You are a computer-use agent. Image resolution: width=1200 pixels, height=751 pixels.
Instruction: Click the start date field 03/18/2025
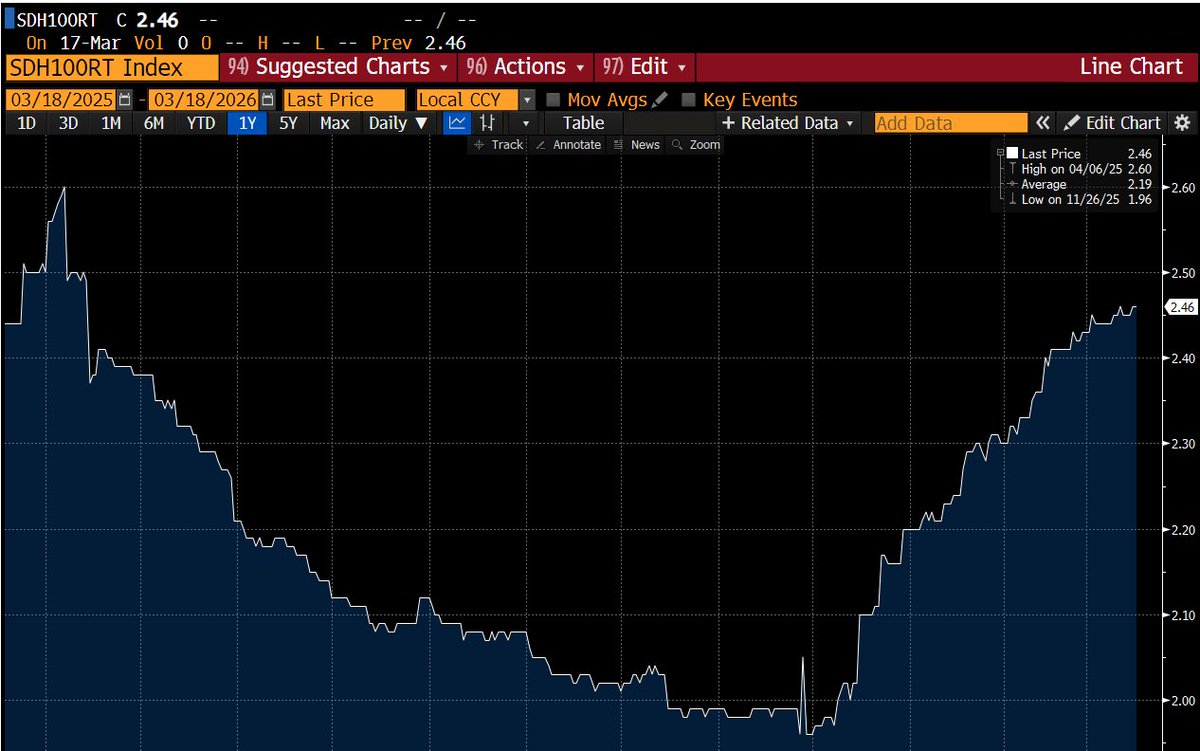click(x=61, y=100)
